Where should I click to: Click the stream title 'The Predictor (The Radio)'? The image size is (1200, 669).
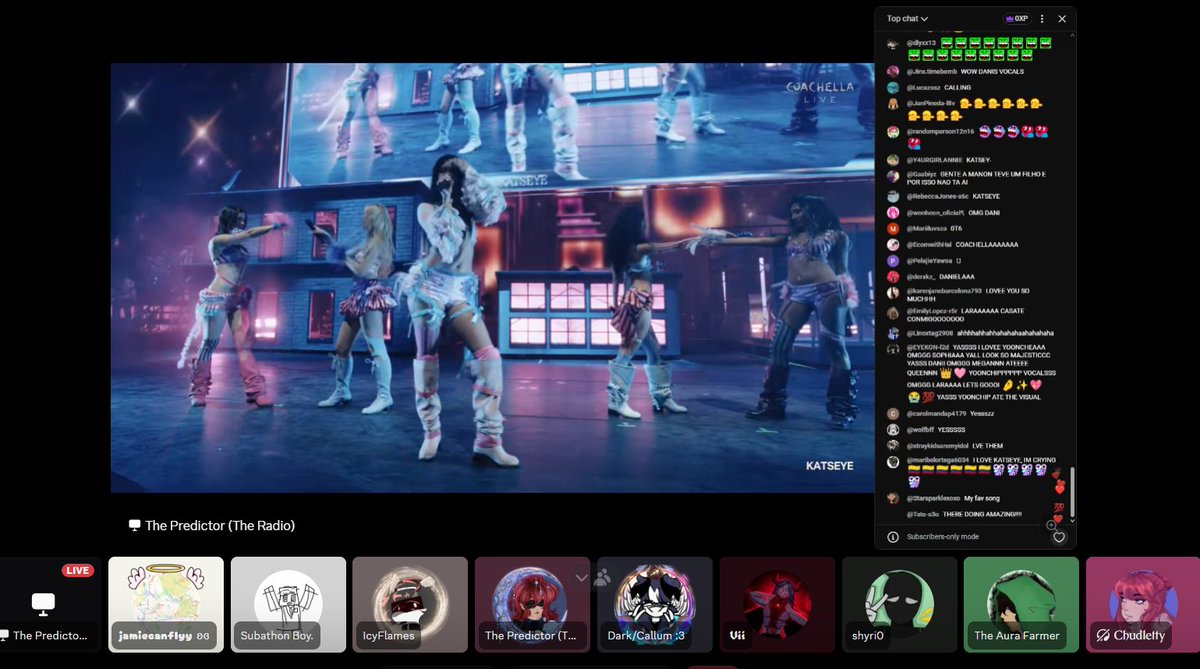(220, 525)
